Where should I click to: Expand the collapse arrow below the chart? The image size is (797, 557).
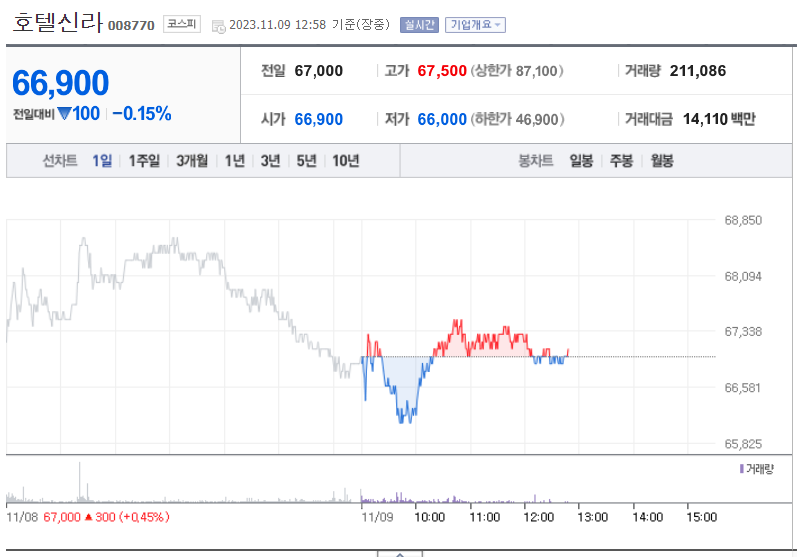tap(400, 554)
